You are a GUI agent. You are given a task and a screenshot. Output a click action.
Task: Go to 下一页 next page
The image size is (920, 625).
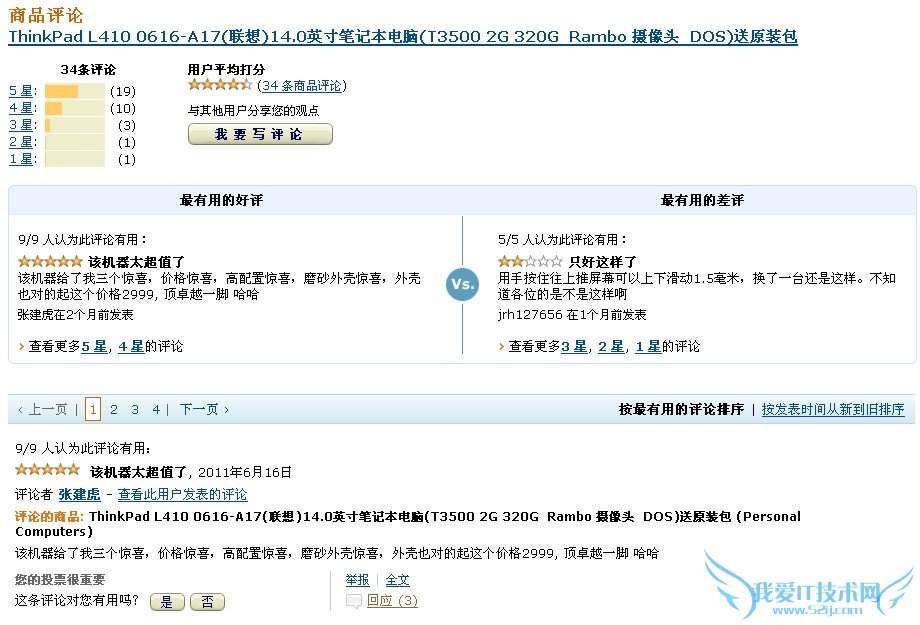tap(204, 409)
